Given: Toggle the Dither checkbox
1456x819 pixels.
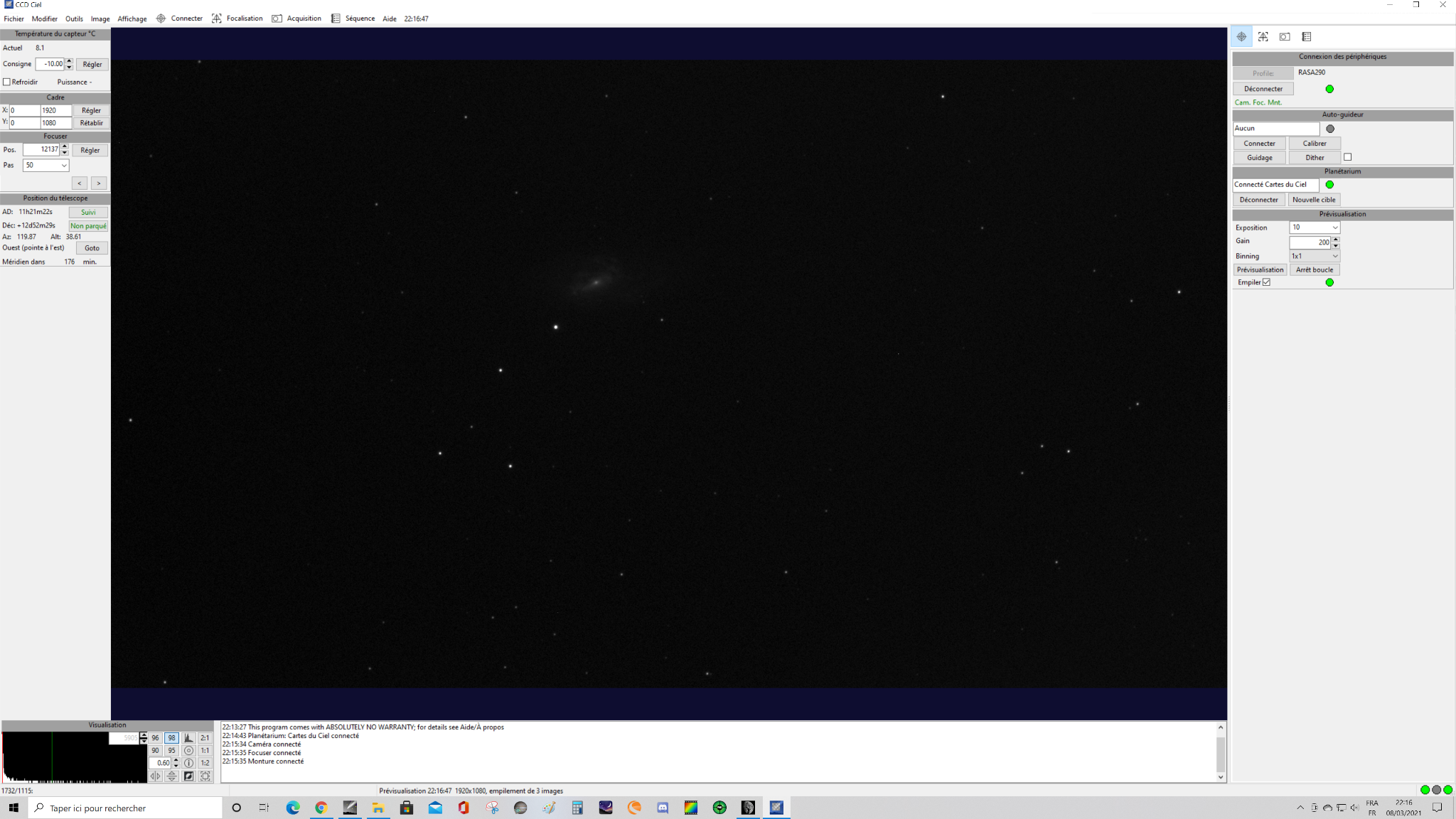Looking at the screenshot, I should pos(1347,157).
